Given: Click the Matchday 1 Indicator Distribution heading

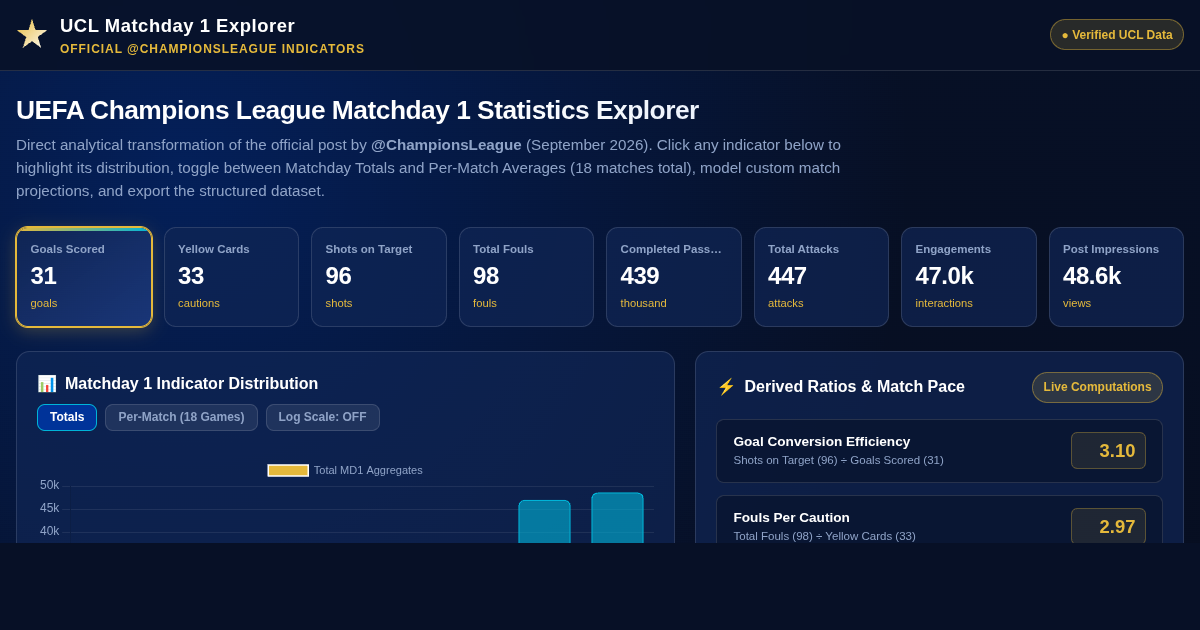Looking at the screenshot, I should (191, 384).
